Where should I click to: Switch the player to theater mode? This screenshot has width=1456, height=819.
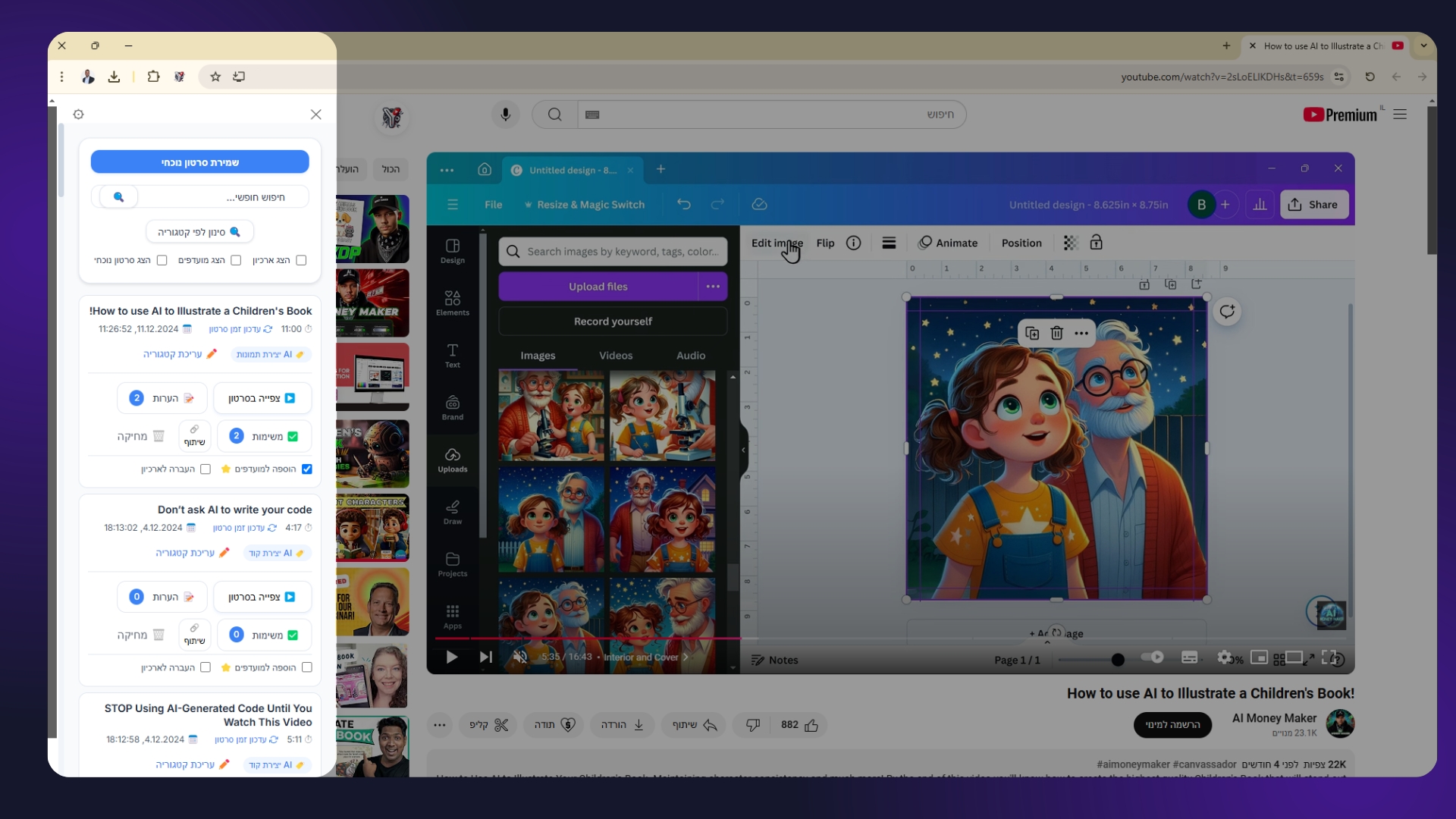click(x=1294, y=657)
